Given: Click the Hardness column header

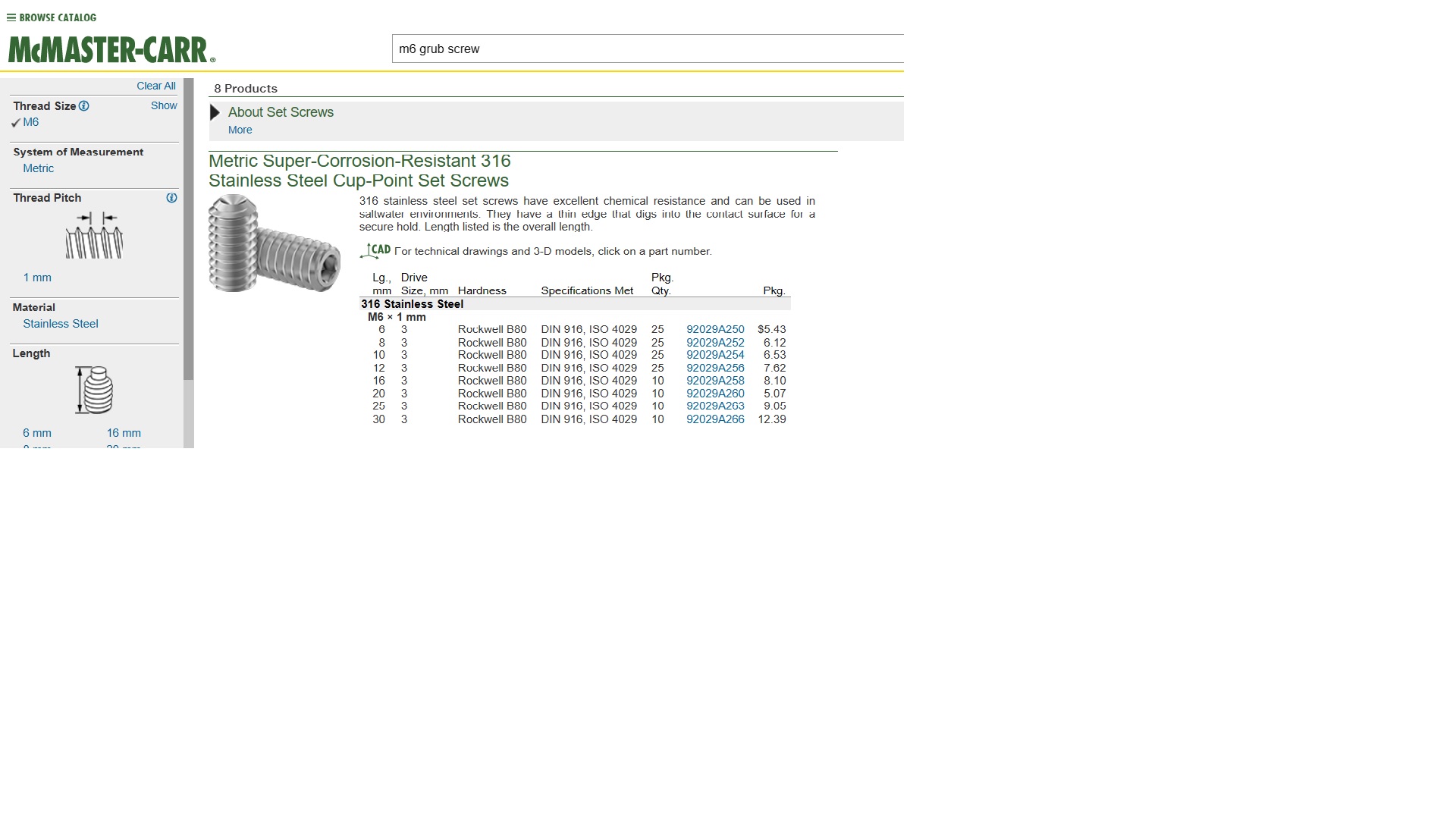Looking at the screenshot, I should click(482, 290).
